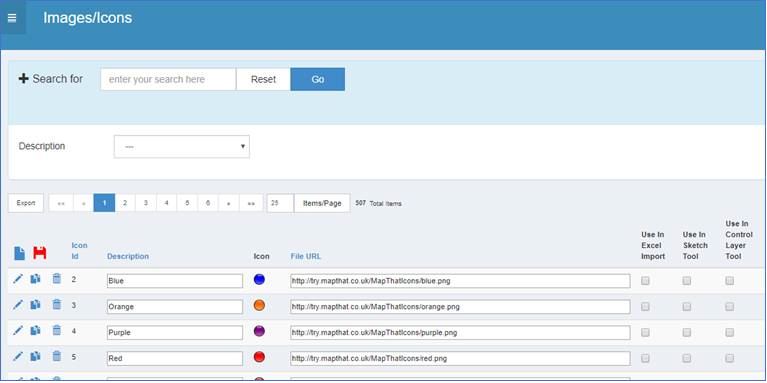Image resolution: width=767 pixels, height=383 pixels.
Task: Sort by File URL column header
Action: (306, 256)
